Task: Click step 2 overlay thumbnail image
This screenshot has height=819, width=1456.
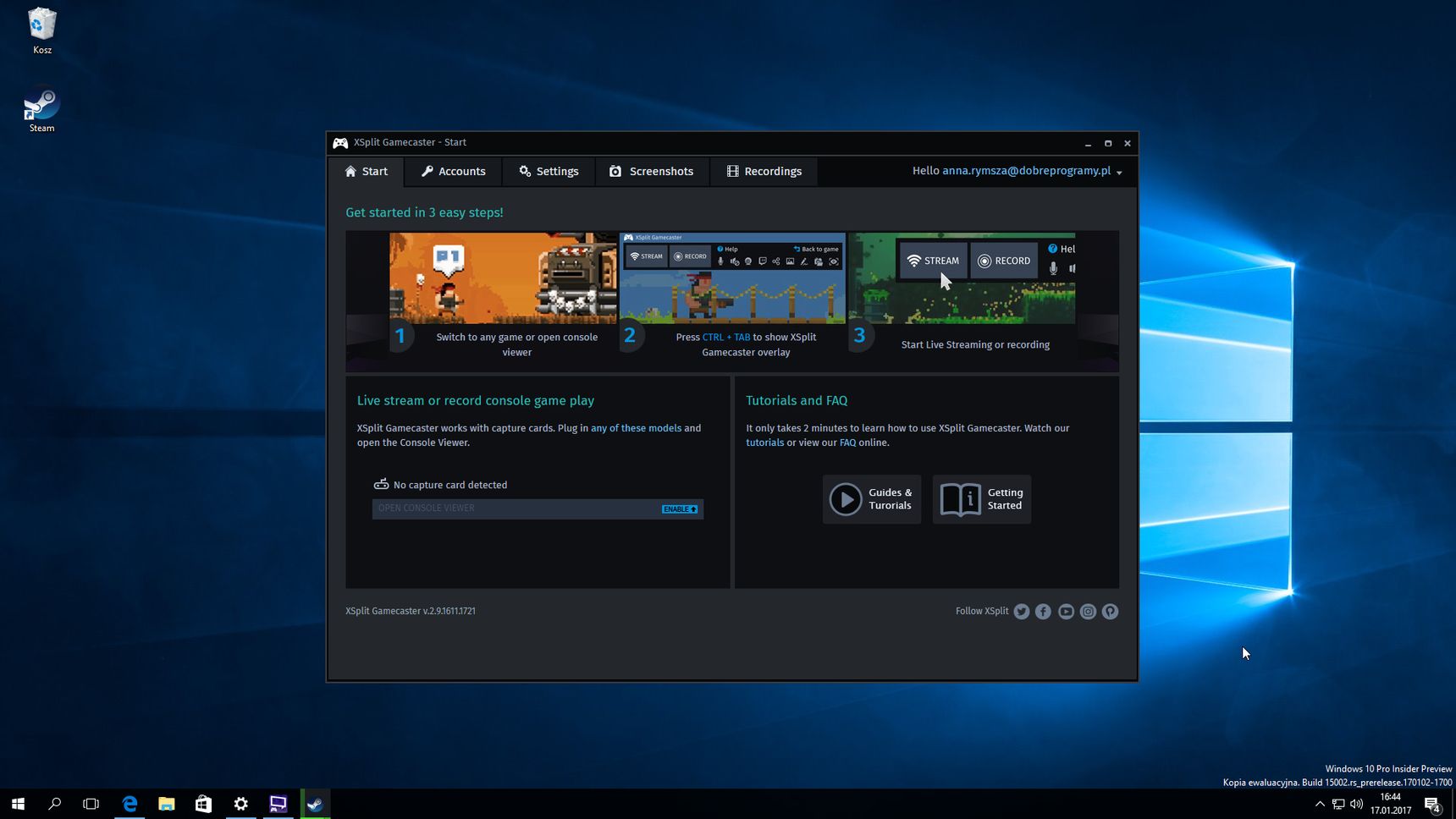Action: click(x=732, y=278)
